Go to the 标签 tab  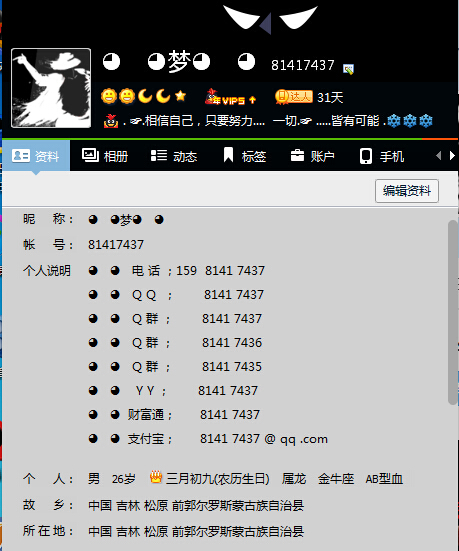click(x=245, y=156)
